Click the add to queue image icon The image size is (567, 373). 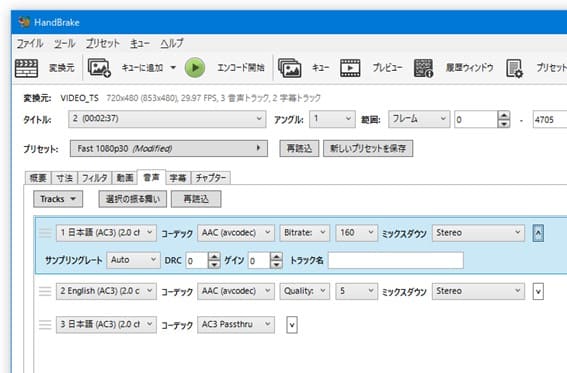click(99, 68)
